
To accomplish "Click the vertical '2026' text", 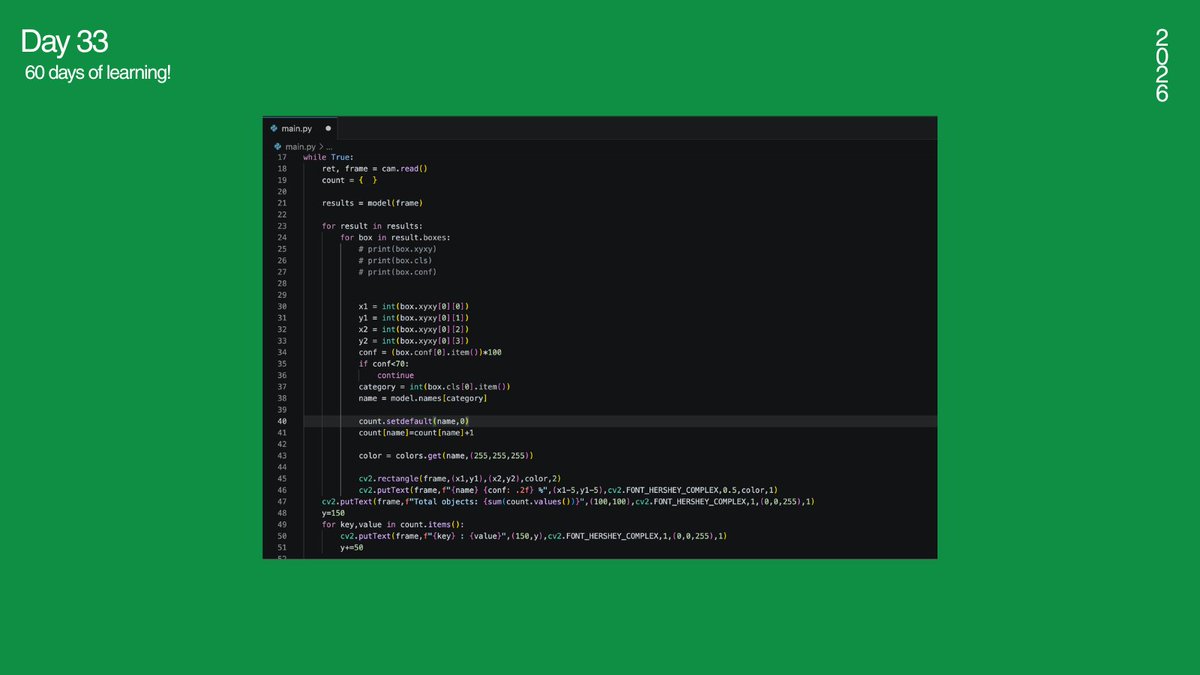I will coord(1161,65).
